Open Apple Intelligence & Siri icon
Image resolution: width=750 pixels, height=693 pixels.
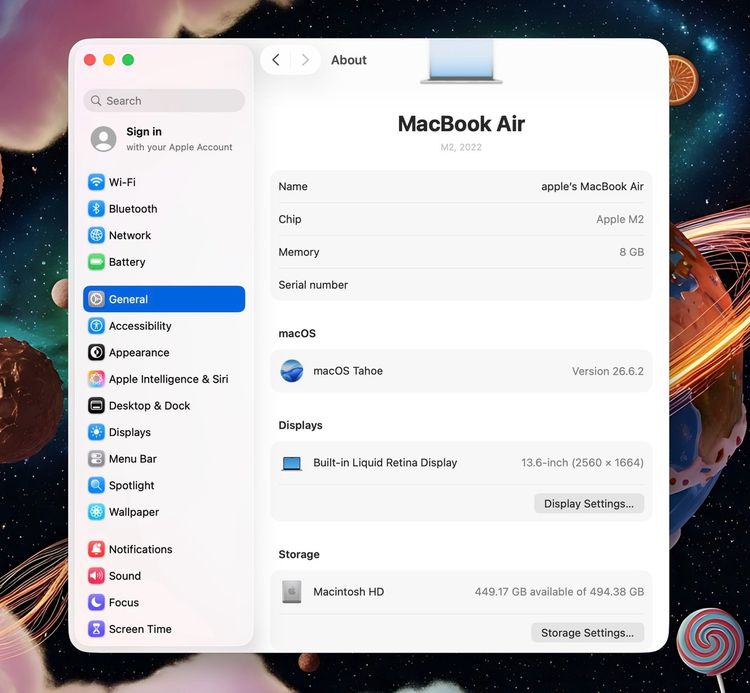(96, 379)
